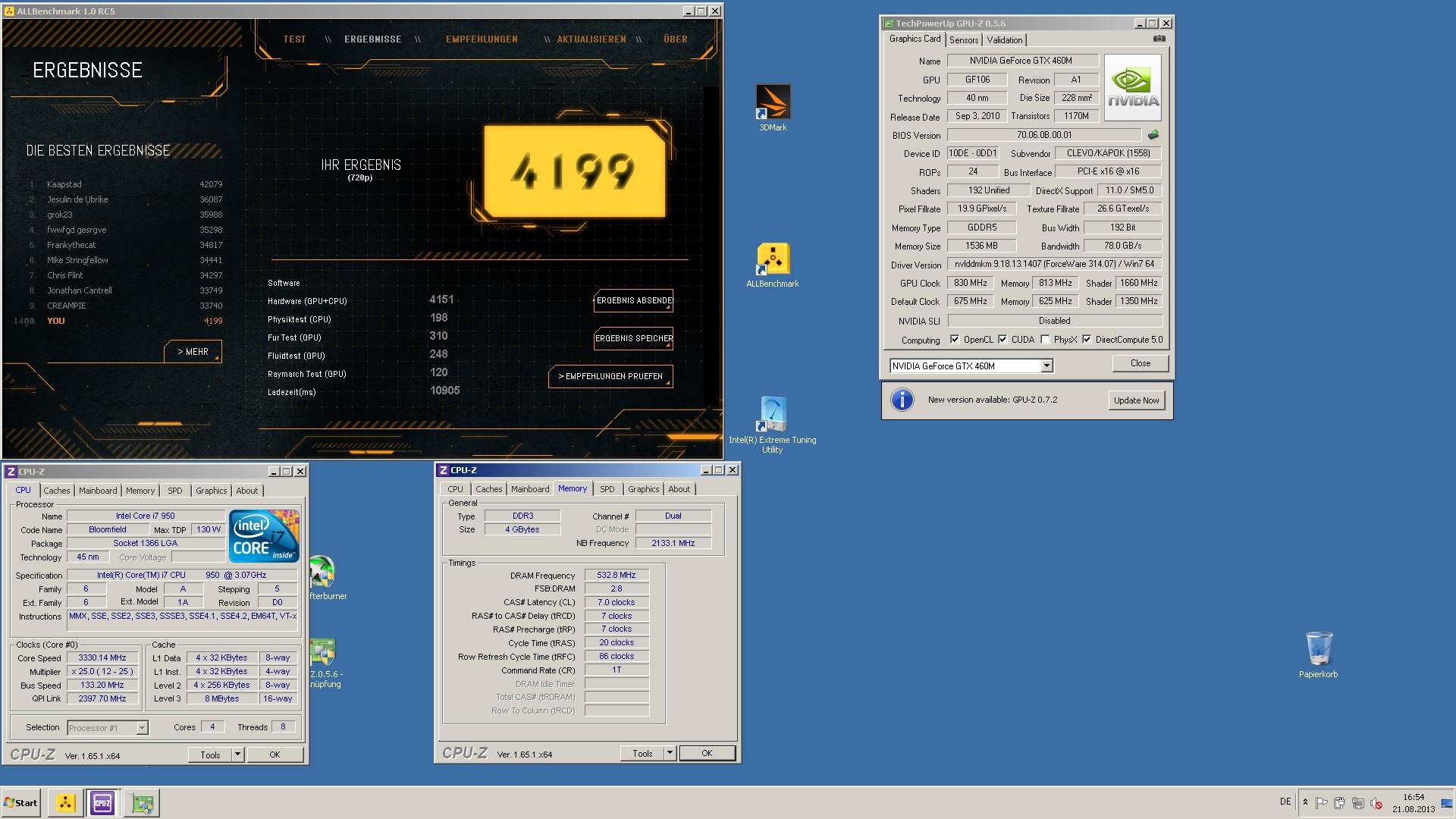This screenshot has height=819, width=1456.
Task: Click the Core Speed value field
Action: coord(102,658)
